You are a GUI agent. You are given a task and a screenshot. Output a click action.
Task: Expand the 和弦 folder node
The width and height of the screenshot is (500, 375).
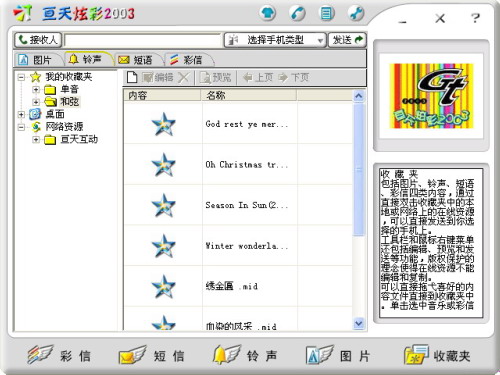coord(36,101)
